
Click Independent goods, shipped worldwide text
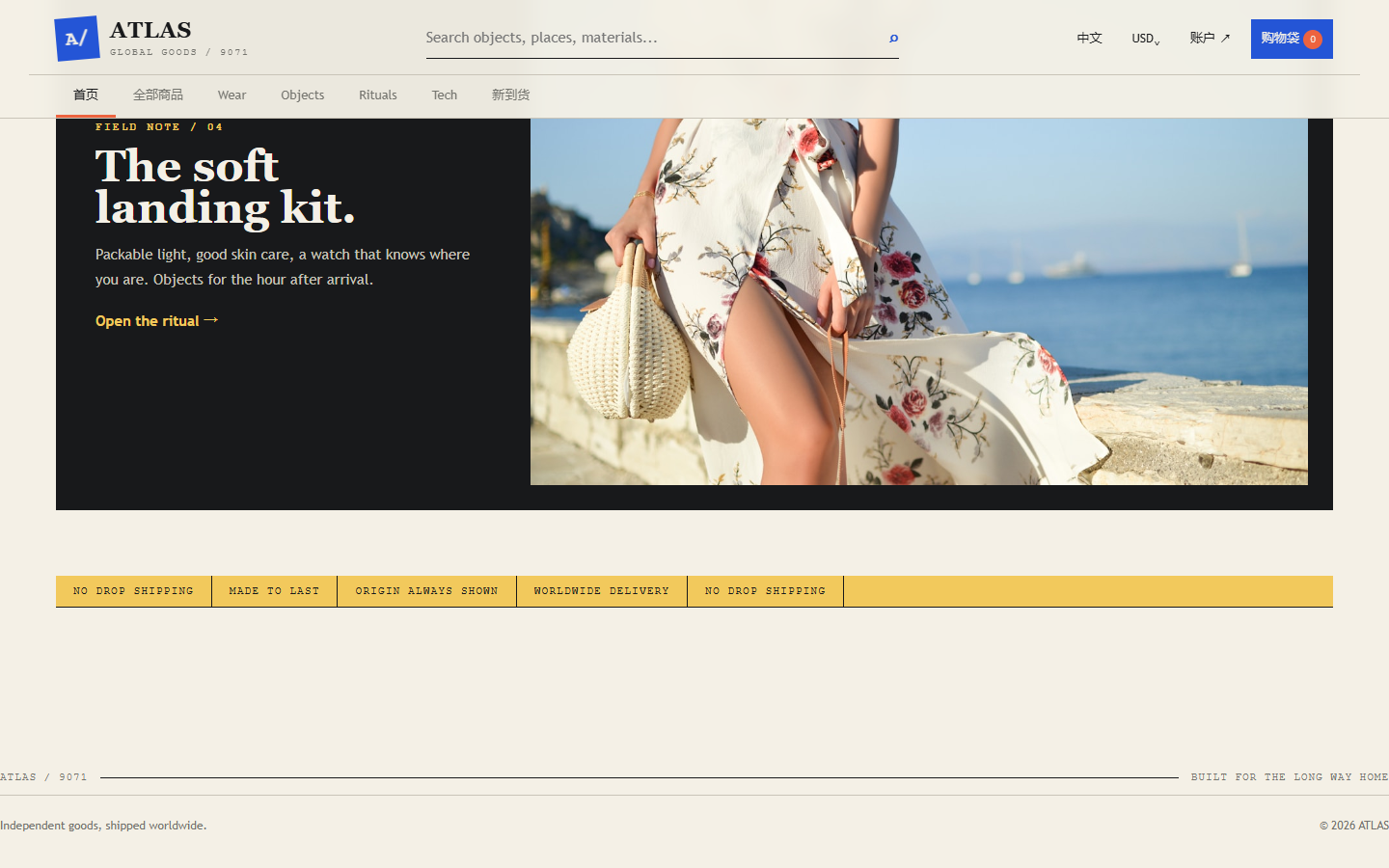[x=103, y=826]
